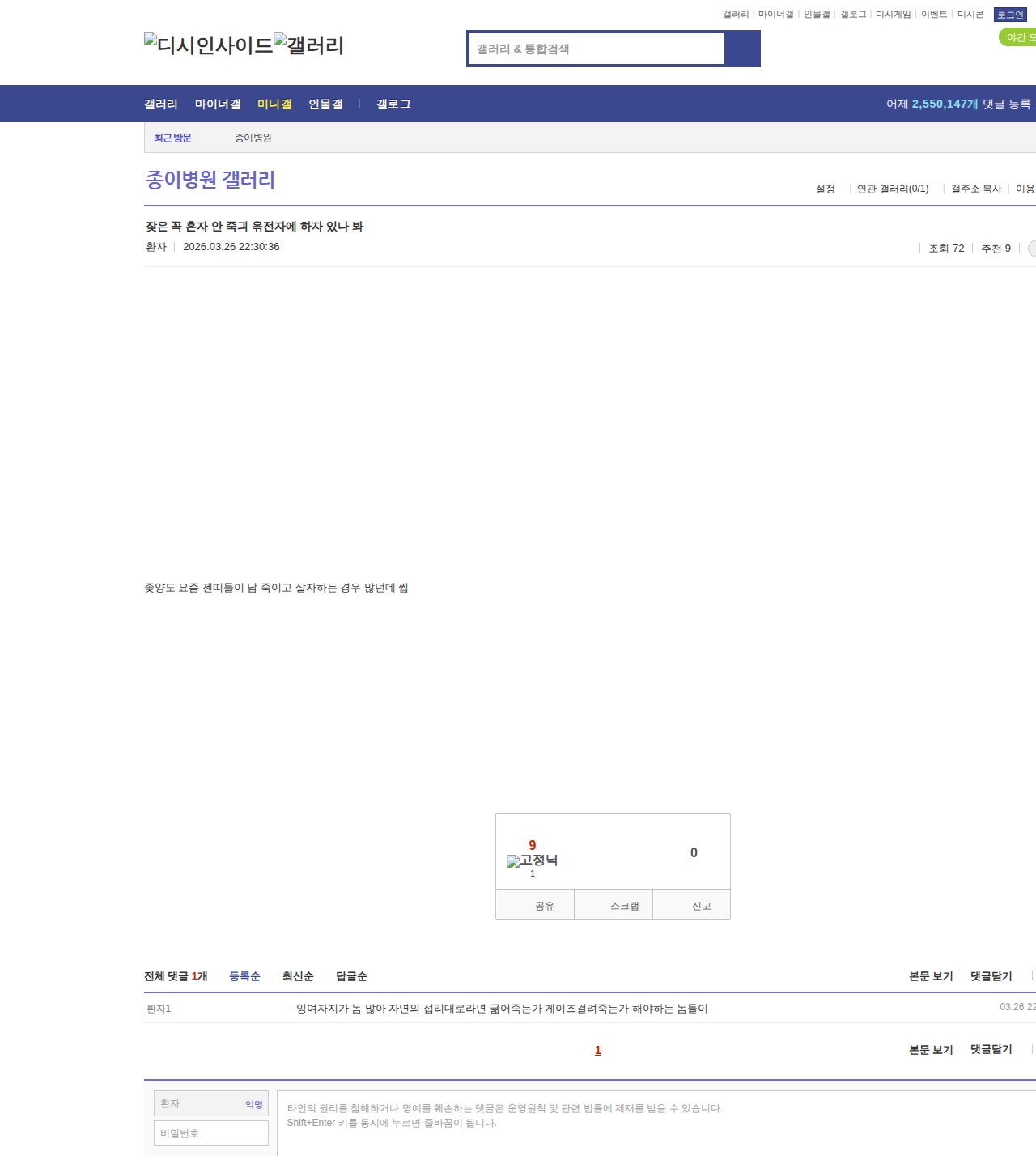Viewport: 1036px width, 1156px height.
Task: Click the blue search button
Action: (742, 49)
